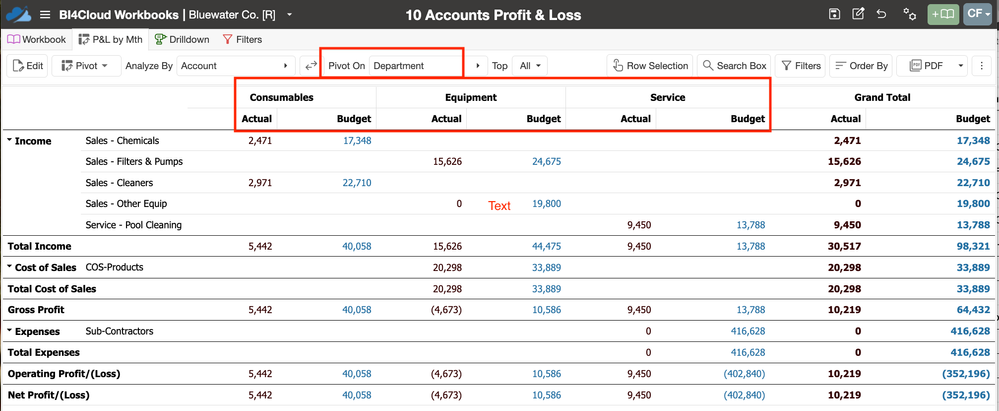
Task: Click the Pivot On Department field
Action: 415,66
